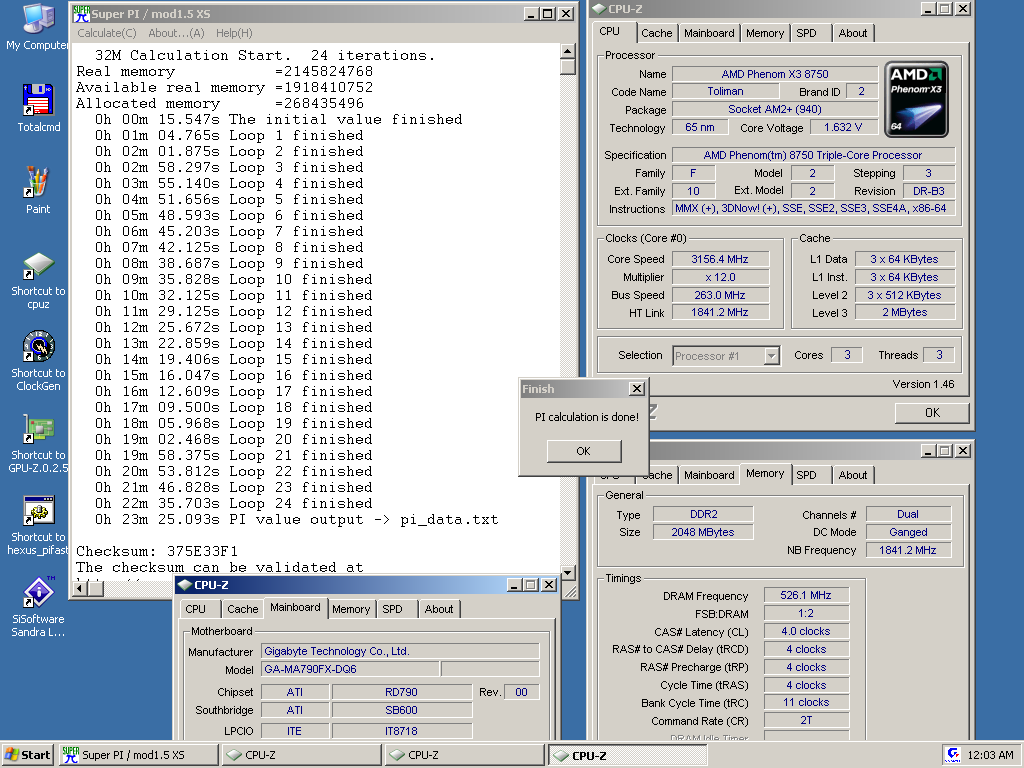This screenshot has width=1024, height=768.
Task: Click the Core Speed 3156.4 MHz value
Action: tap(720, 259)
